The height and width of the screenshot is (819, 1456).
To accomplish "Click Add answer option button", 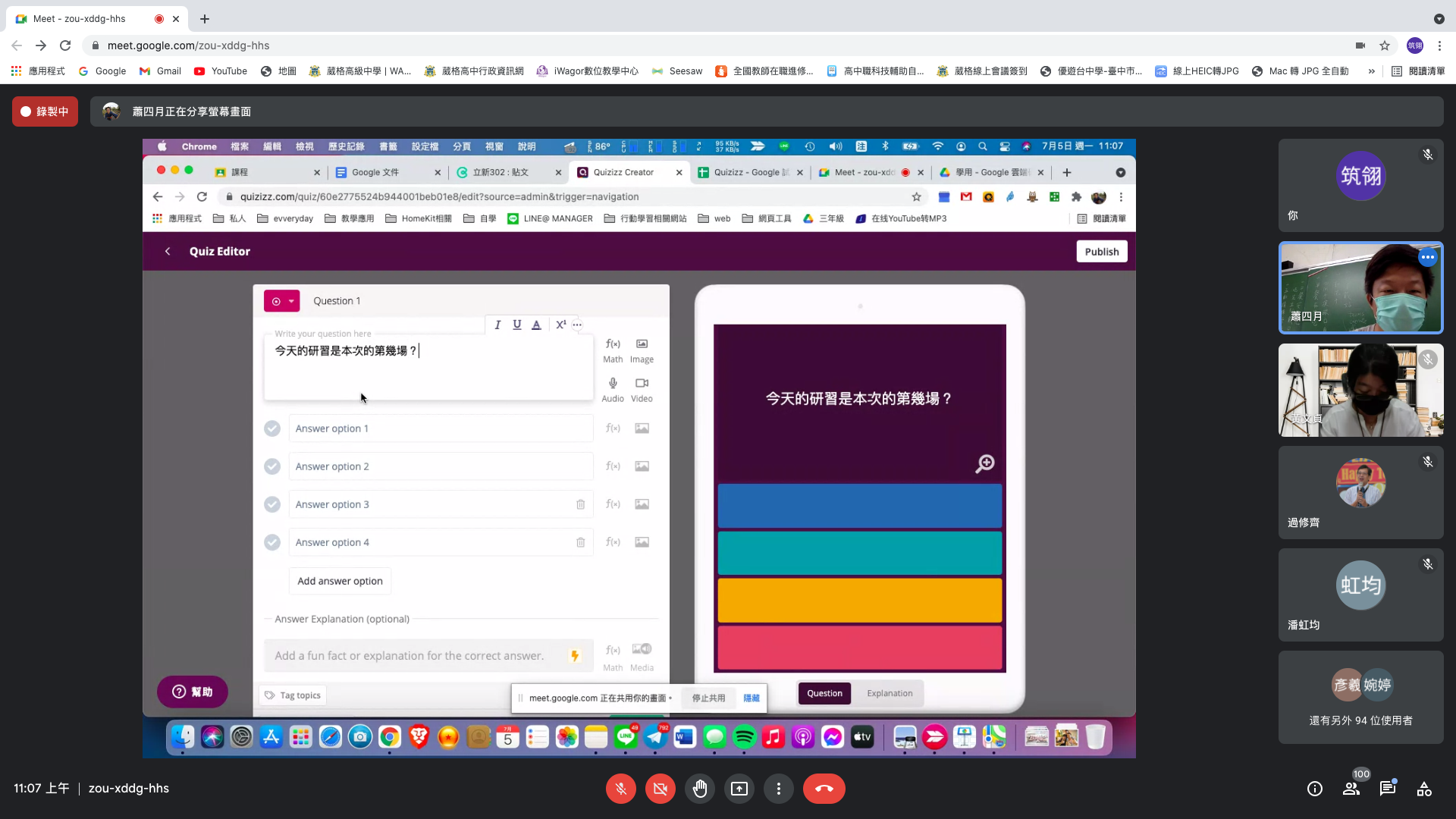I will click(340, 581).
